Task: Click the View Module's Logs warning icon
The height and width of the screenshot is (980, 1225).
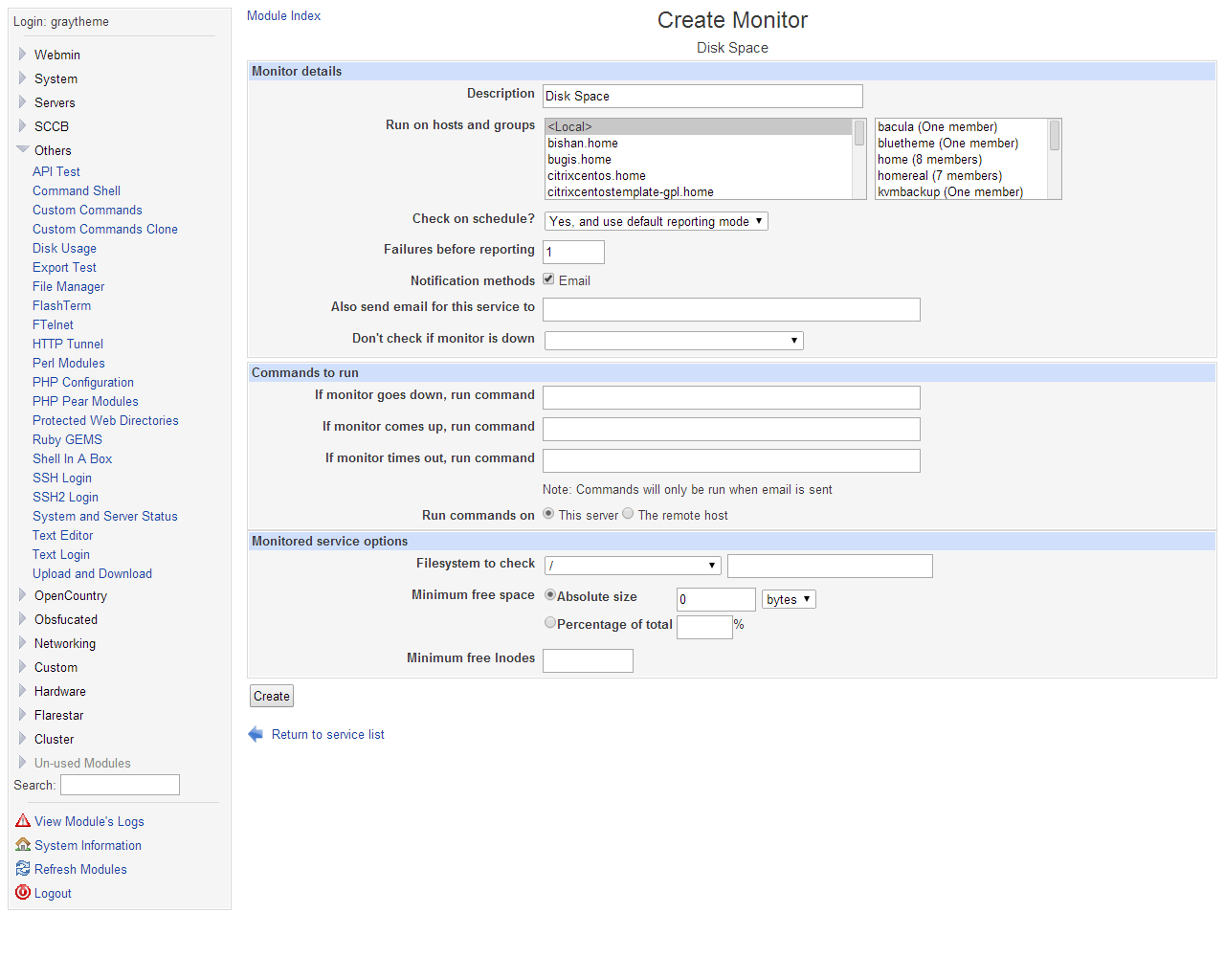Action: pyautogui.click(x=23, y=821)
